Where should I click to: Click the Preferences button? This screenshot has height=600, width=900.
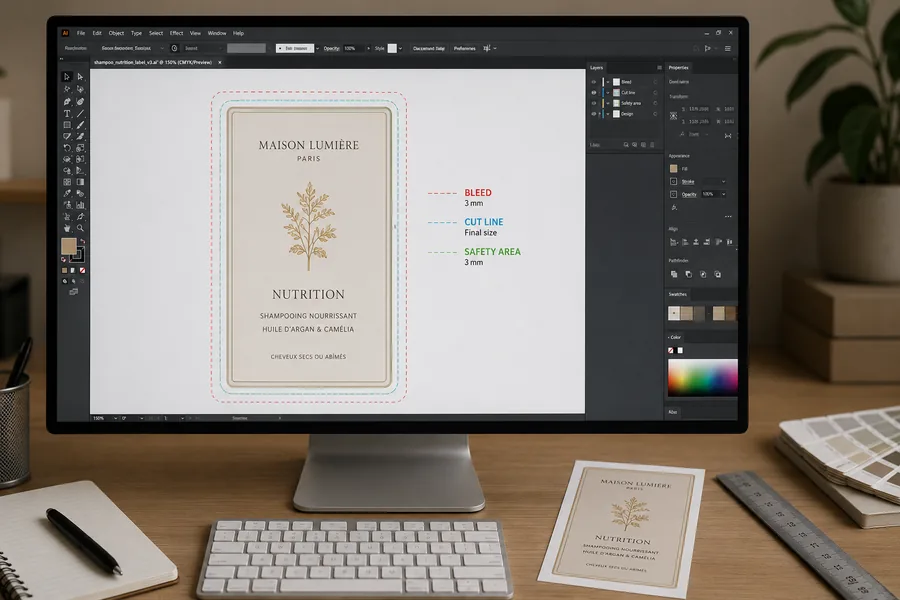coord(464,49)
